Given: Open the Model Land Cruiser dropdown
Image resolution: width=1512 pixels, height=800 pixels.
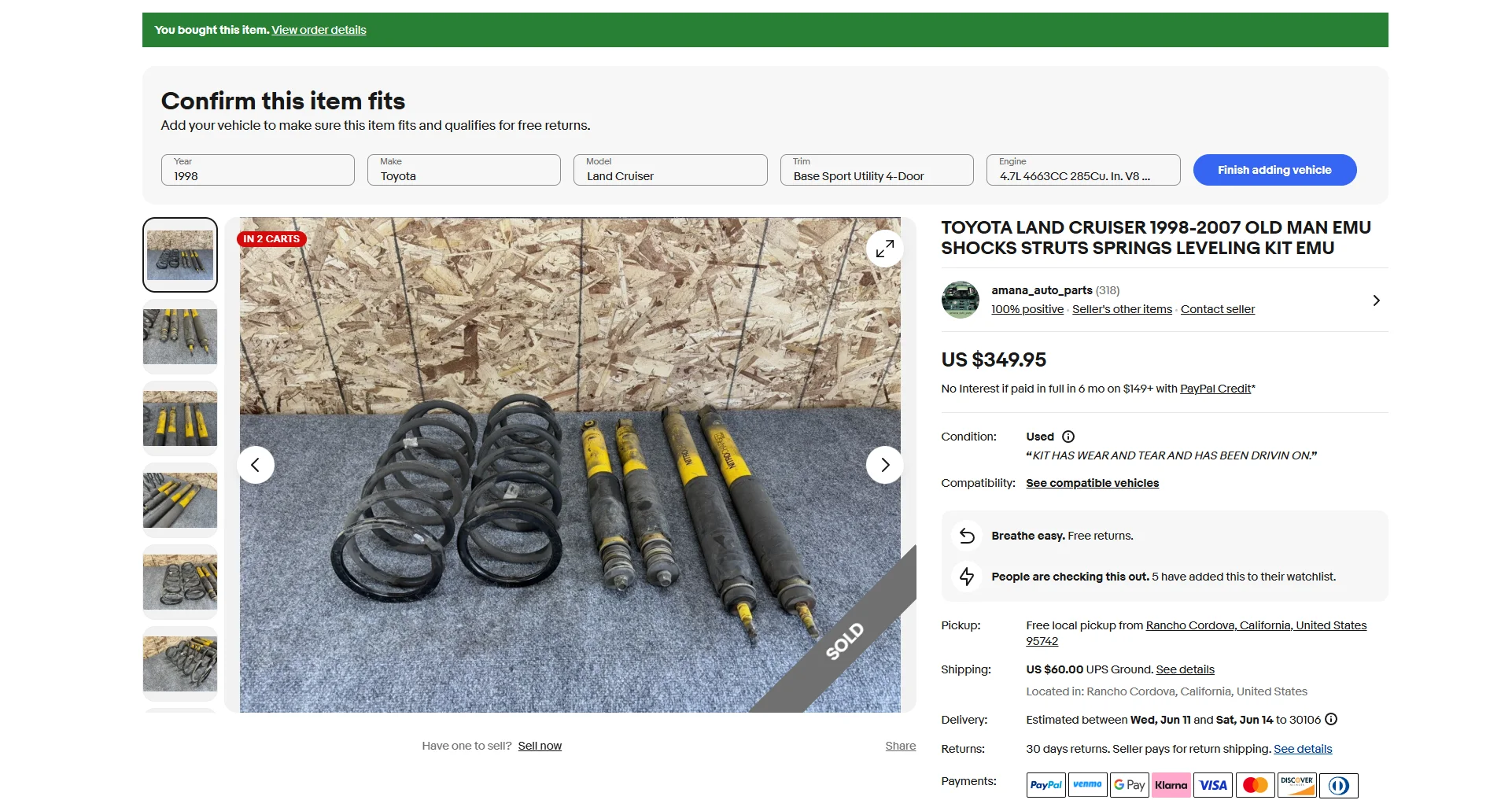Looking at the screenshot, I should coord(670,170).
